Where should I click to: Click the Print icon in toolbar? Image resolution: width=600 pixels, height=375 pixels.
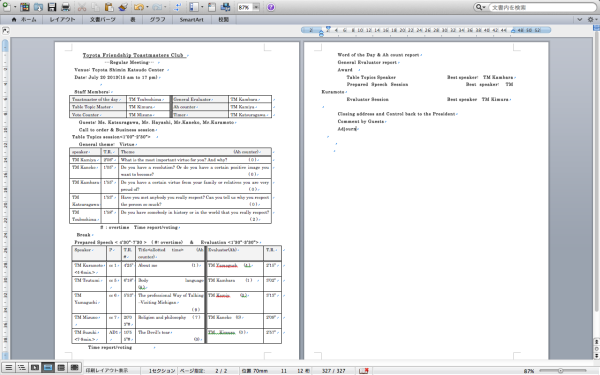click(x=66, y=7)
